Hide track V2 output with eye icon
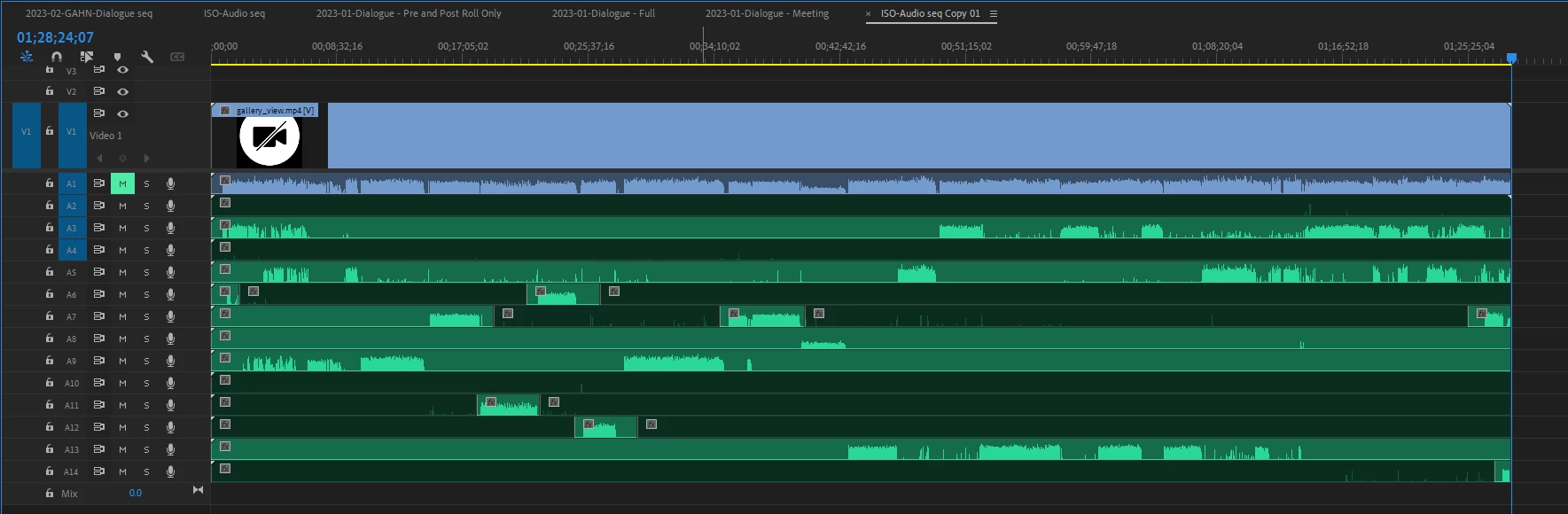Screen dimensions: 1568x514 (123, 91)
